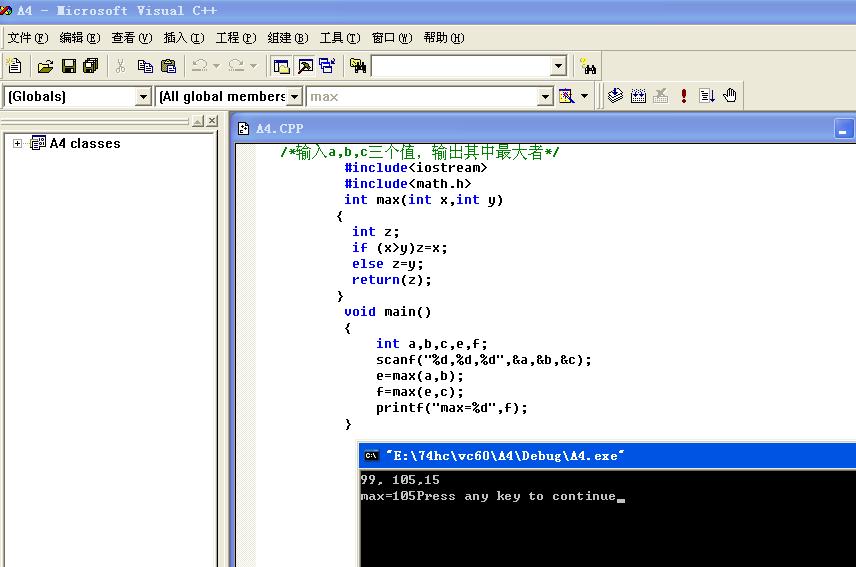Click the WizardBar actions wand icon

pyautogui.click(x=567, y=97)
